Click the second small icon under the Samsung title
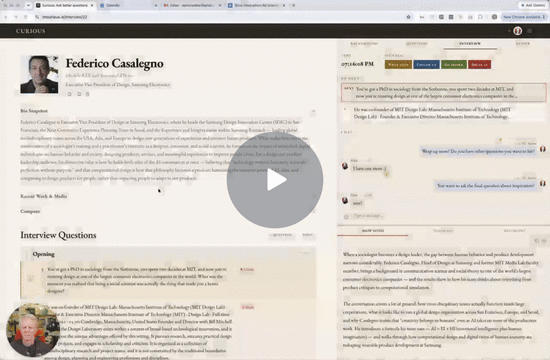Viewport: 550px width, 360px height. (79, 94)
